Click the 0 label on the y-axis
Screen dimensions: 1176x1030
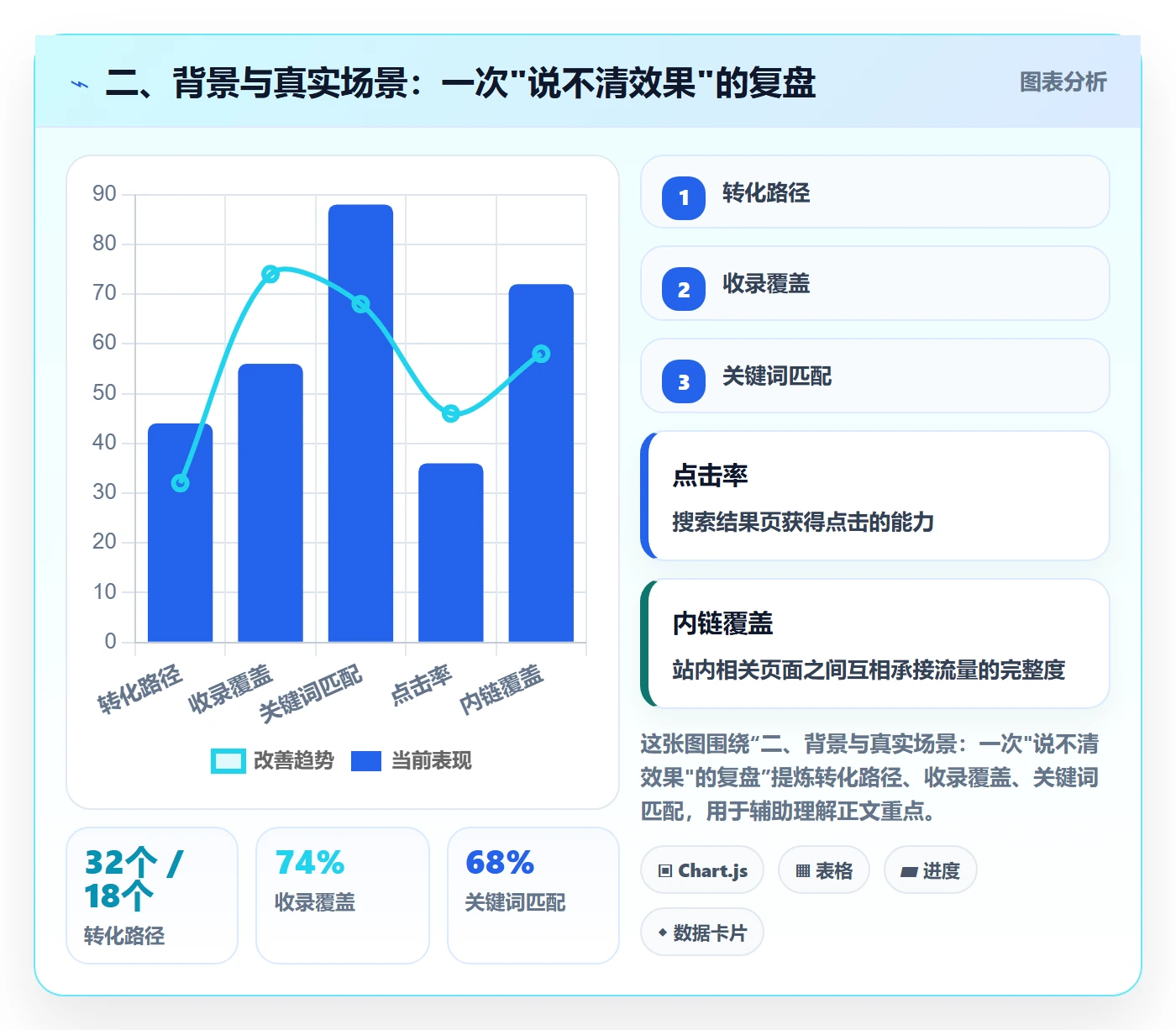tap(111, 642)
